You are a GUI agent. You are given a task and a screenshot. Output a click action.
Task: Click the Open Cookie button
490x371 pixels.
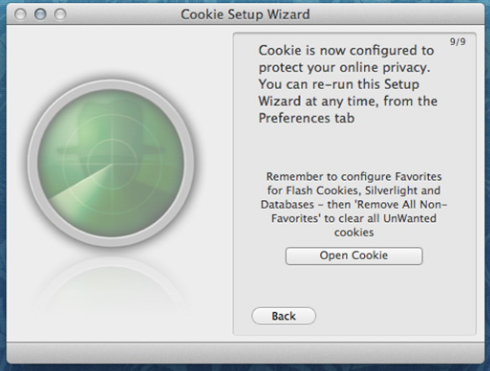354,256
